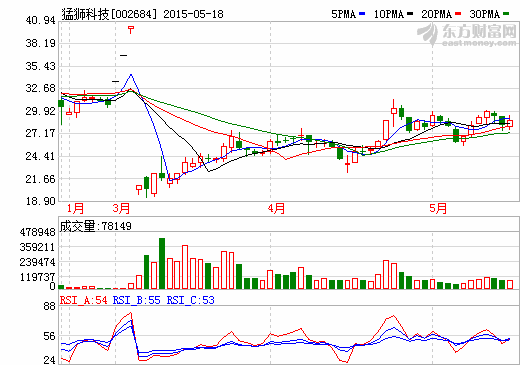Click the stock title 猛狮科技[002684]
Viewport: 520px width, 365px height.
pos(109,14)
